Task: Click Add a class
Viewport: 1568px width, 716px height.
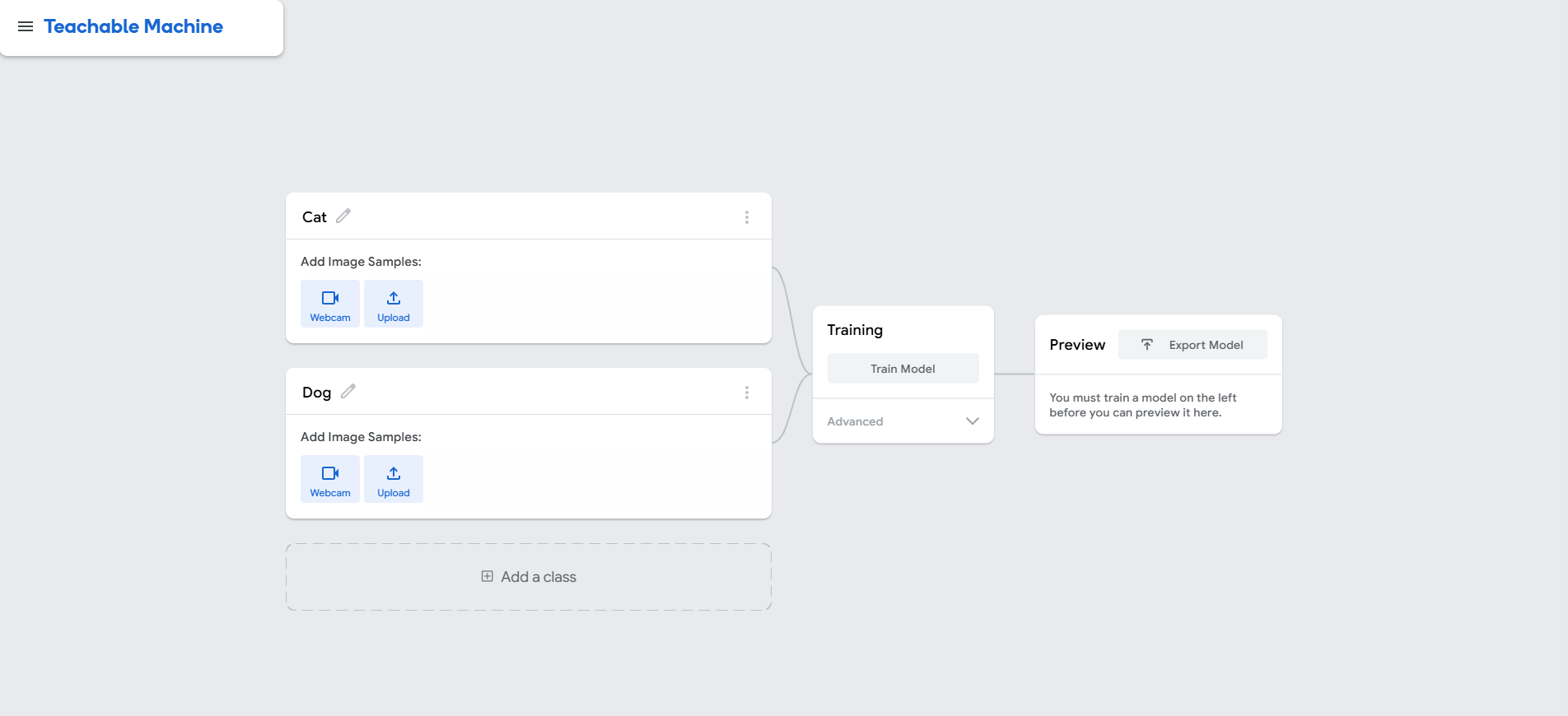Action: [529, 577]
